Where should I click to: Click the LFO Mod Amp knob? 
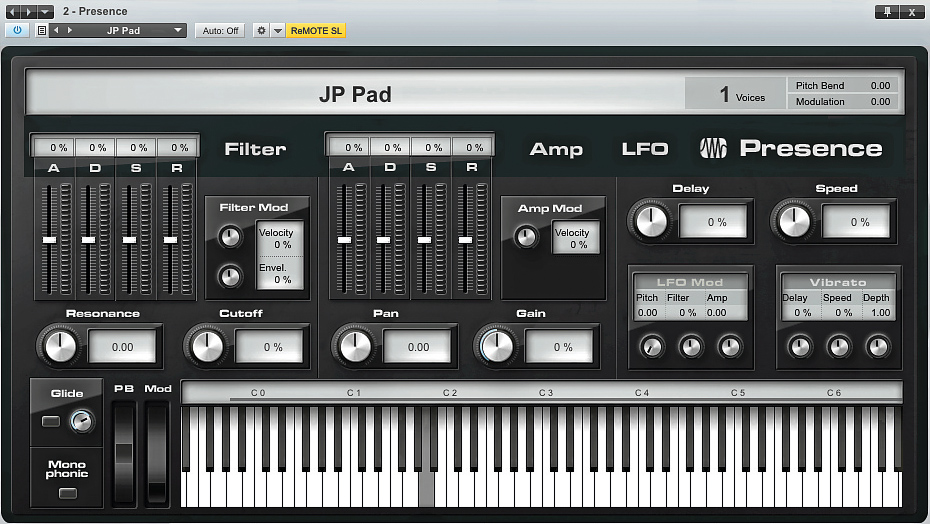point(730,347)
